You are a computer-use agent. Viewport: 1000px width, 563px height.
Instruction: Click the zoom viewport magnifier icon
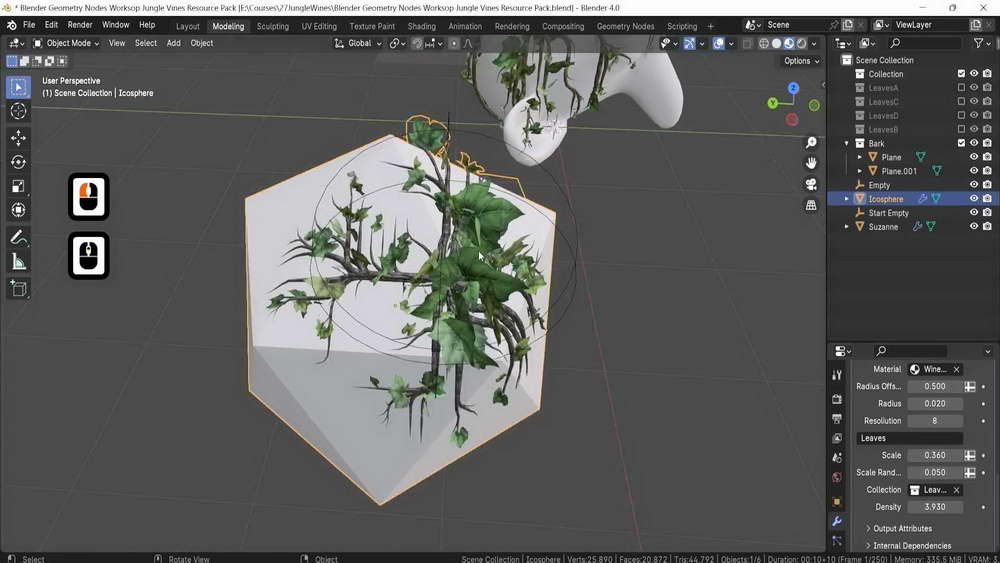point(811,142)
